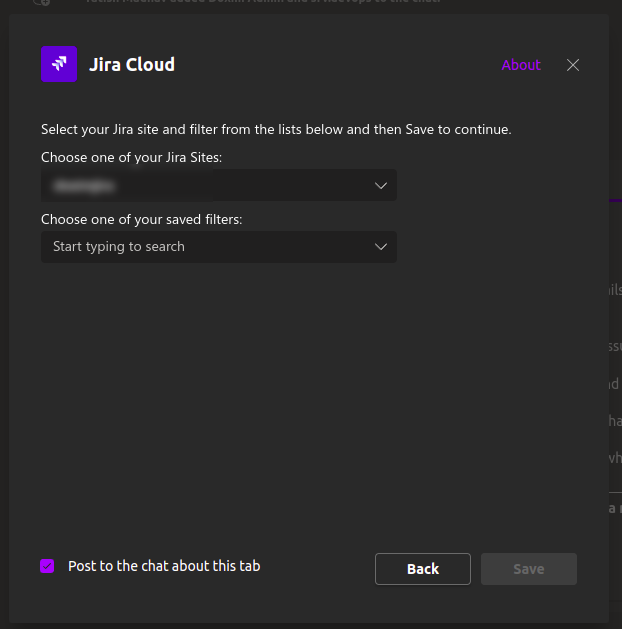The height and width of the screenshot is (629, 622).
Task: Open the About link
Action: point(521,65)
